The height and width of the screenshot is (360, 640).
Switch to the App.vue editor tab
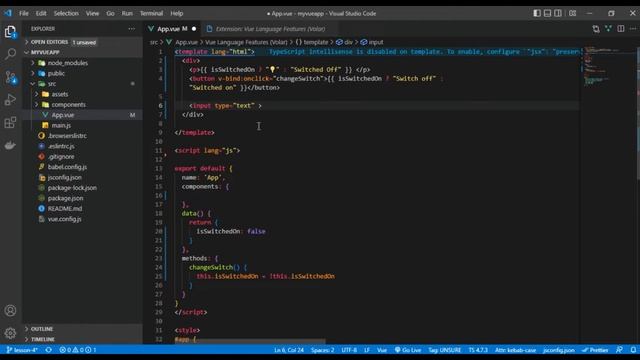[172, 29]
